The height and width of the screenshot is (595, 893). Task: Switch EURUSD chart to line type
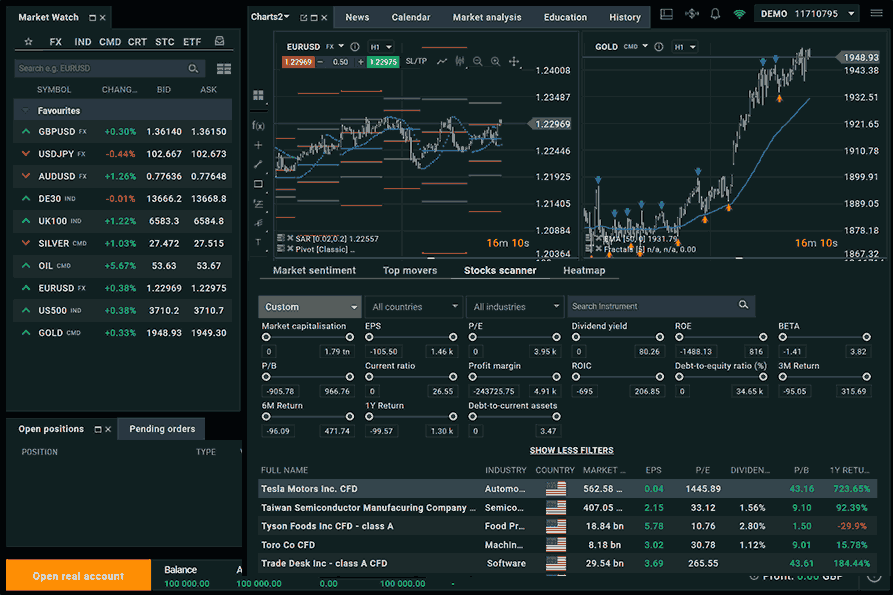click(x=442, y=61)
